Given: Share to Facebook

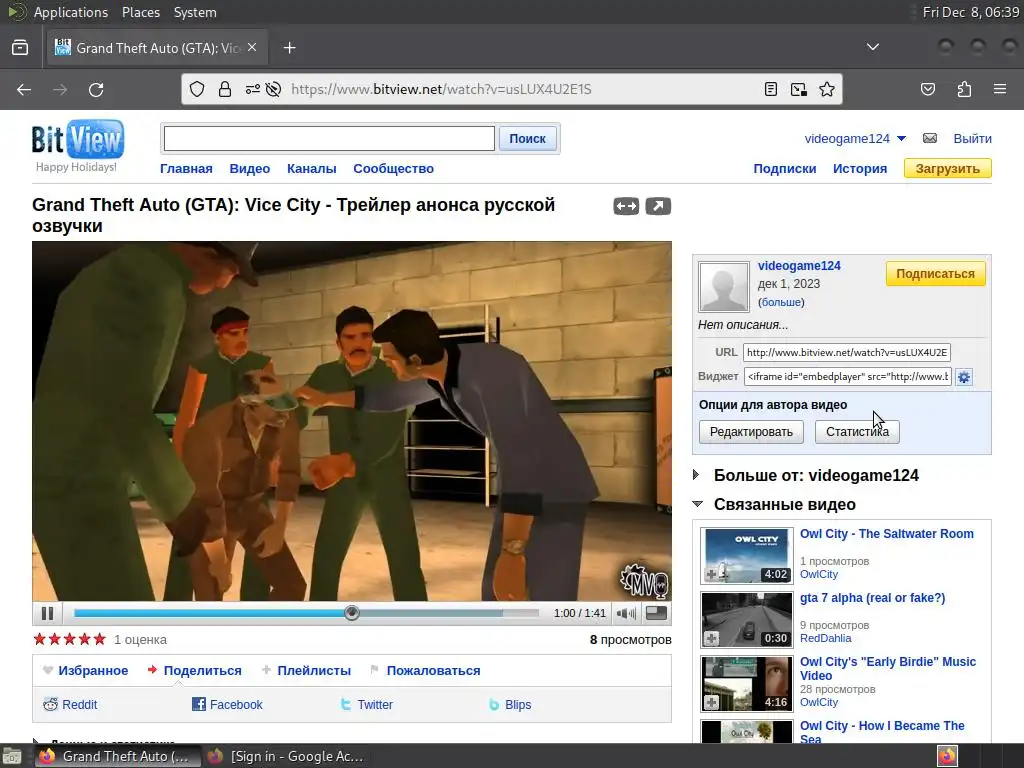Looking at the screenshot, I should pos(227,705).
